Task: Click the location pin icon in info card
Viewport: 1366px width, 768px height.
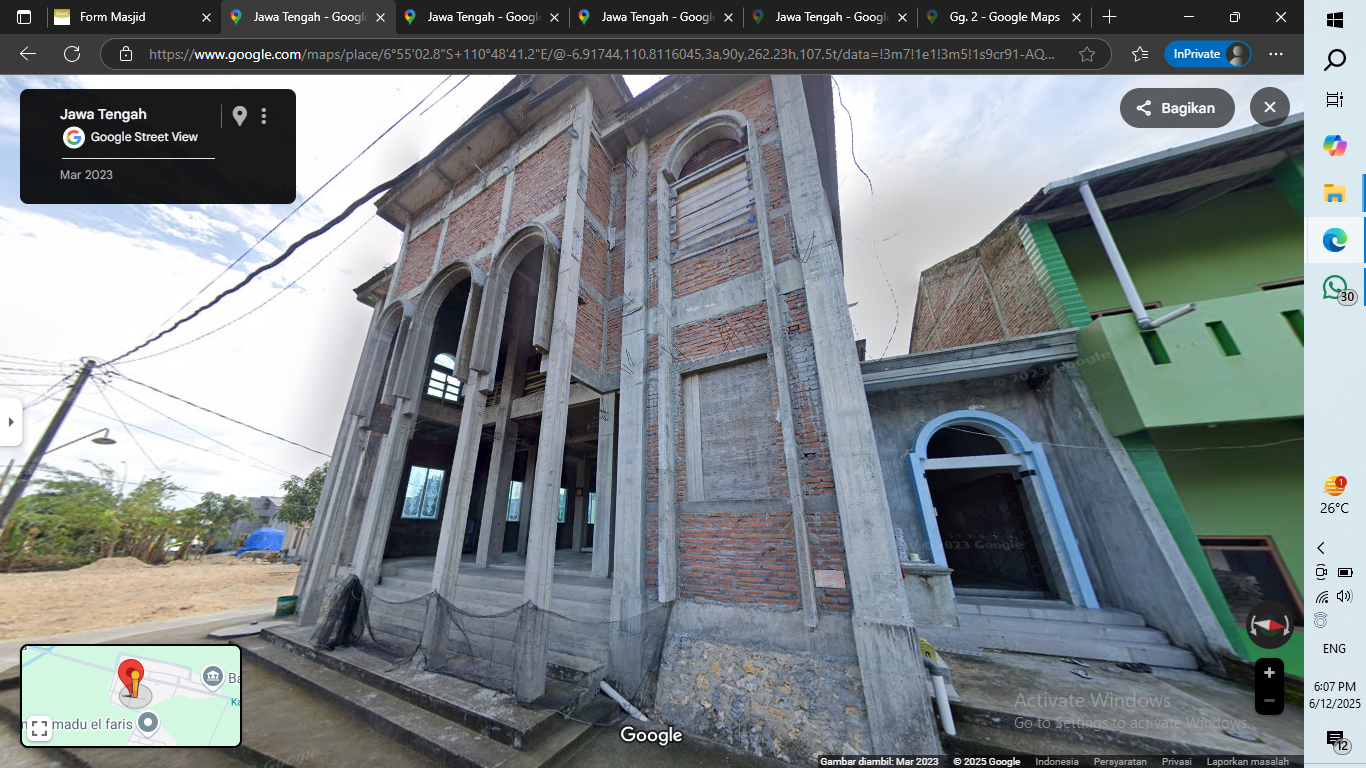Action: pyautogui.click(x=239, y=116)
